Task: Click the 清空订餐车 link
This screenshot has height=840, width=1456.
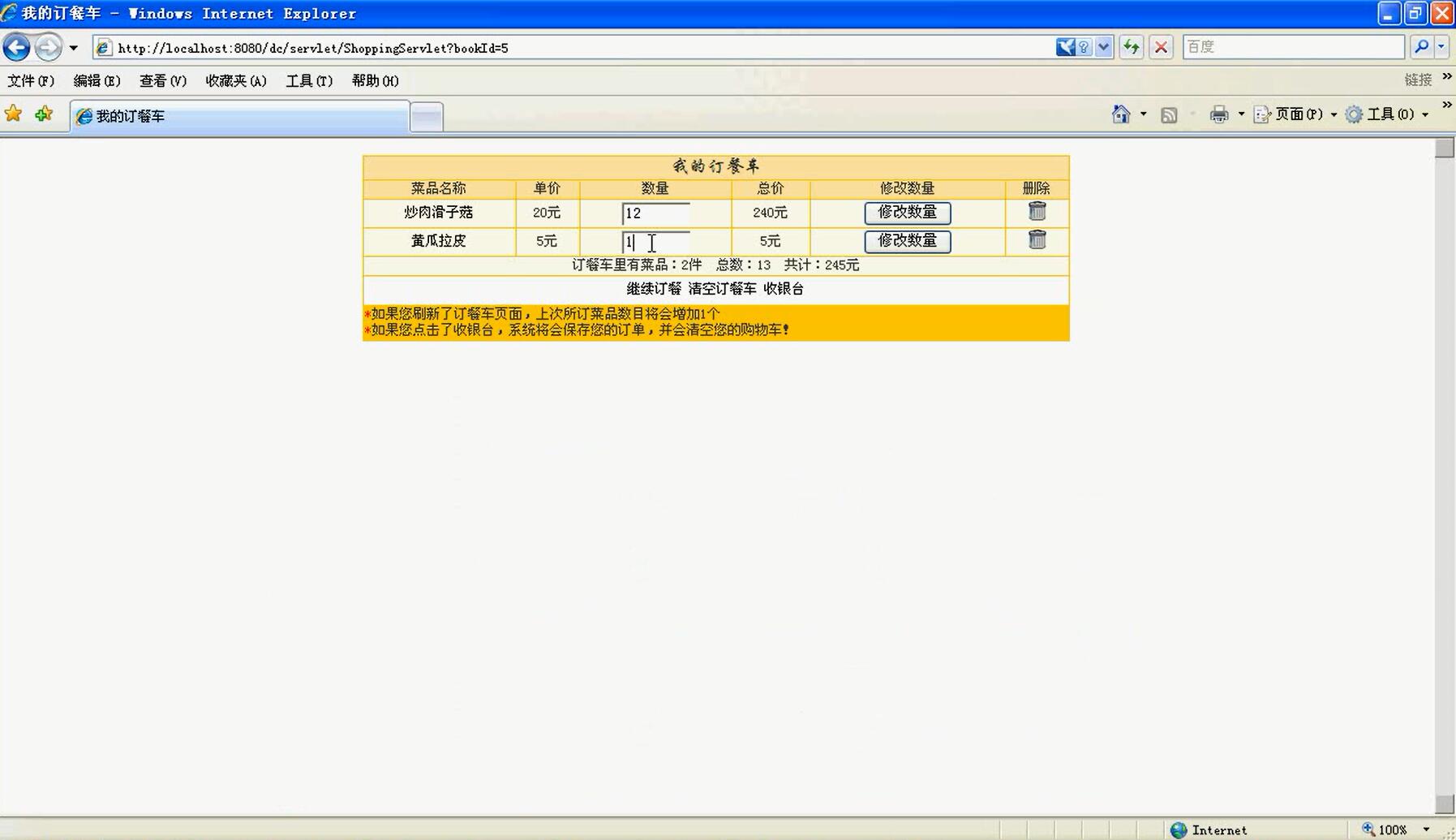Action: (722, 289)
